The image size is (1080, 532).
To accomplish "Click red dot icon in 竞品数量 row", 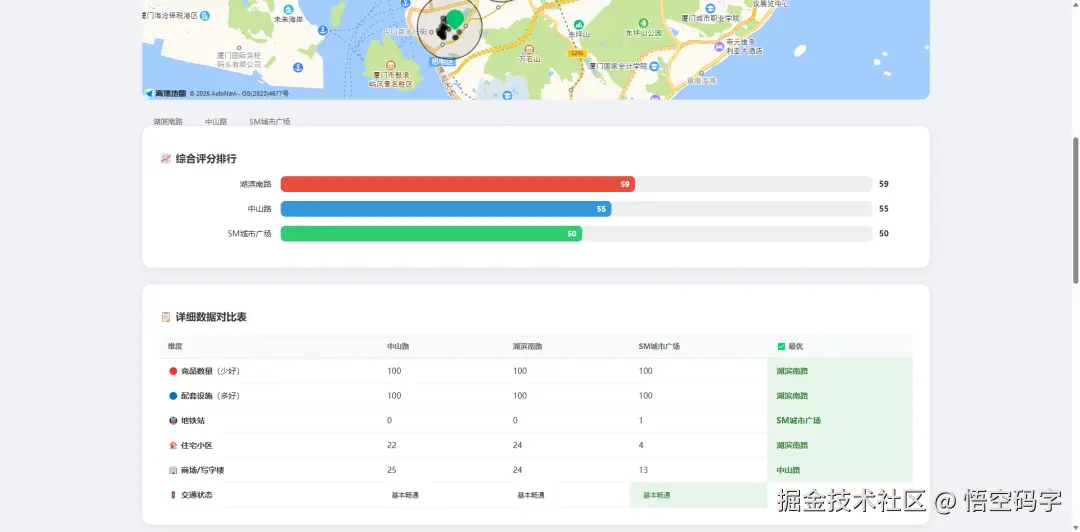I will tap(173, 371).
